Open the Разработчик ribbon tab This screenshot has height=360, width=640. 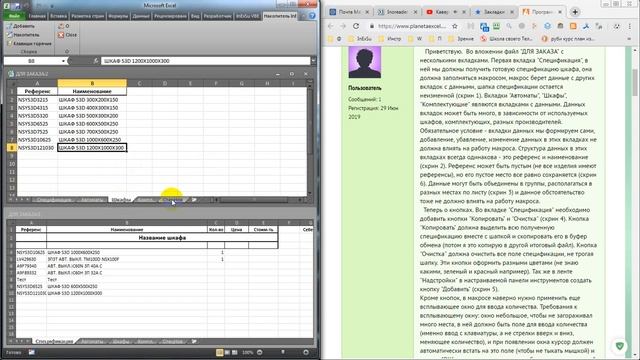(x=218, y=16)
